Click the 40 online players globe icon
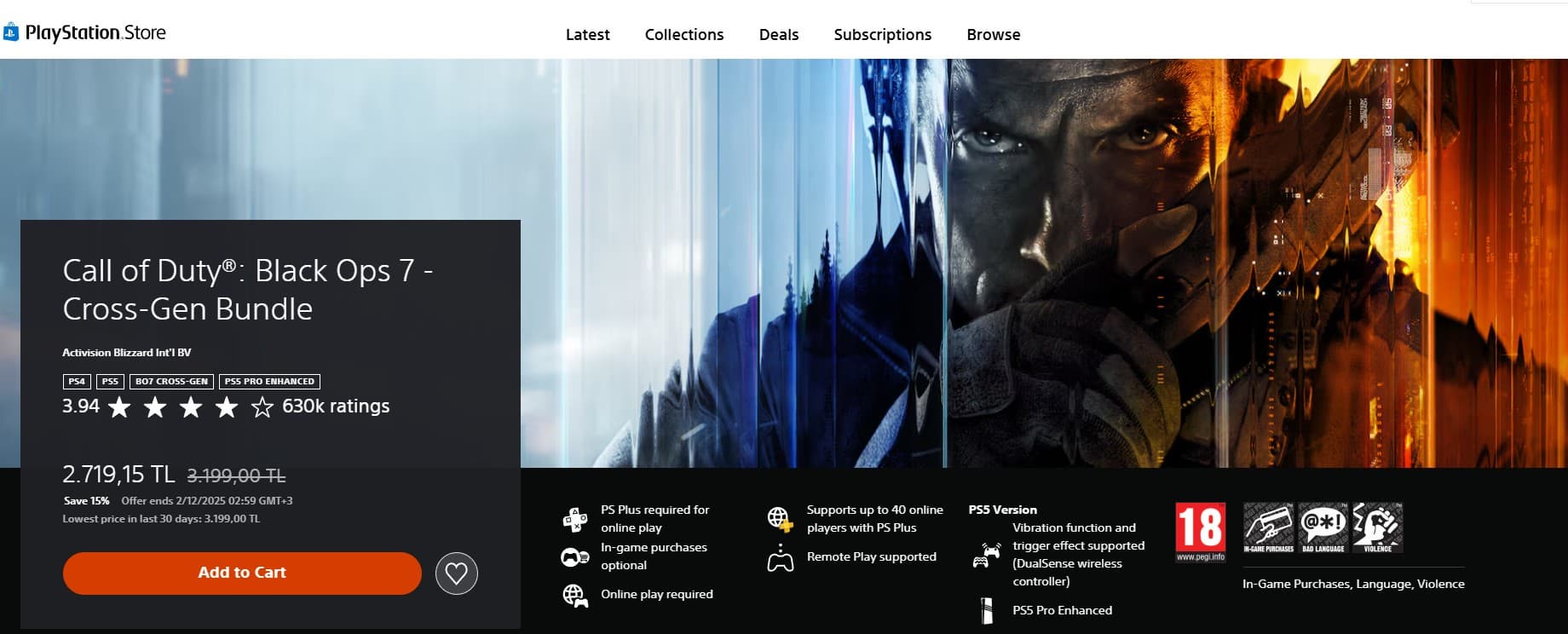Screen dimensions: 1568x634 pyautogui.click(x=781, y=519)
